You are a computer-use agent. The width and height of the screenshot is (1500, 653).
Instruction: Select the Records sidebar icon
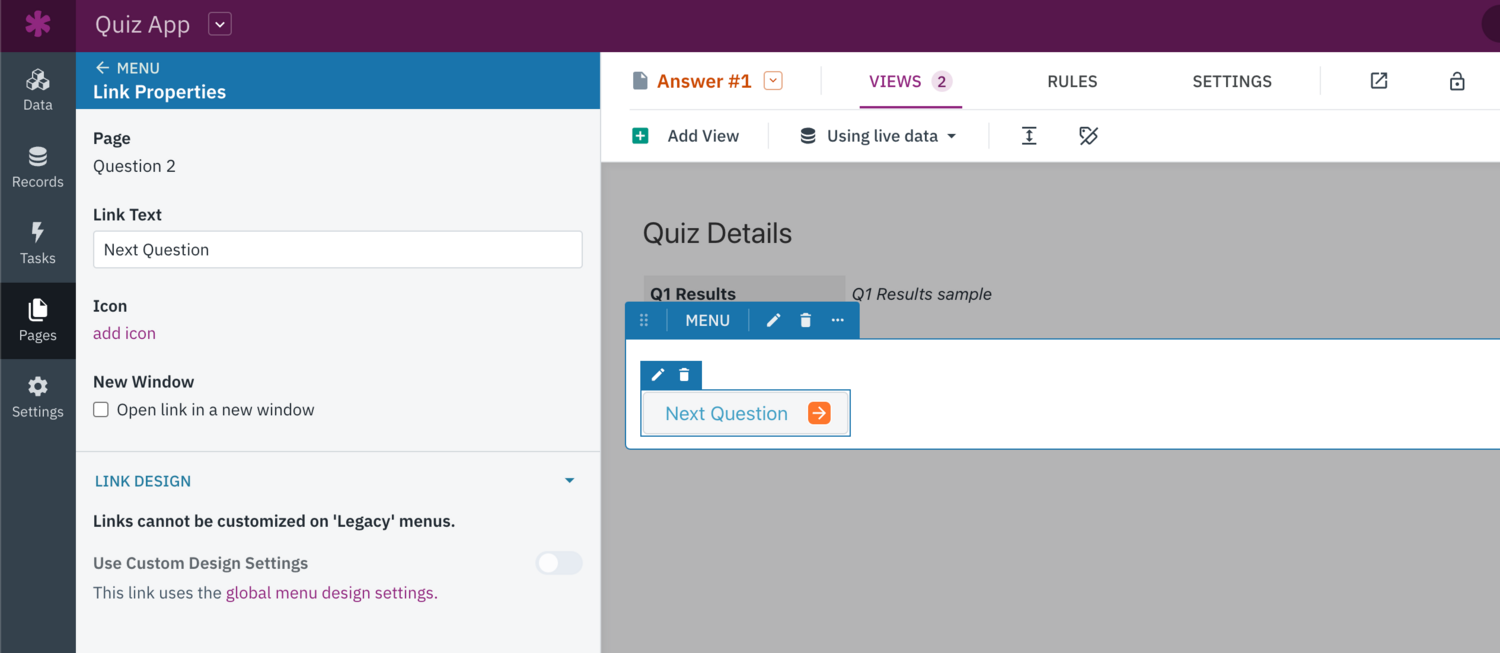tap(38, 165)
